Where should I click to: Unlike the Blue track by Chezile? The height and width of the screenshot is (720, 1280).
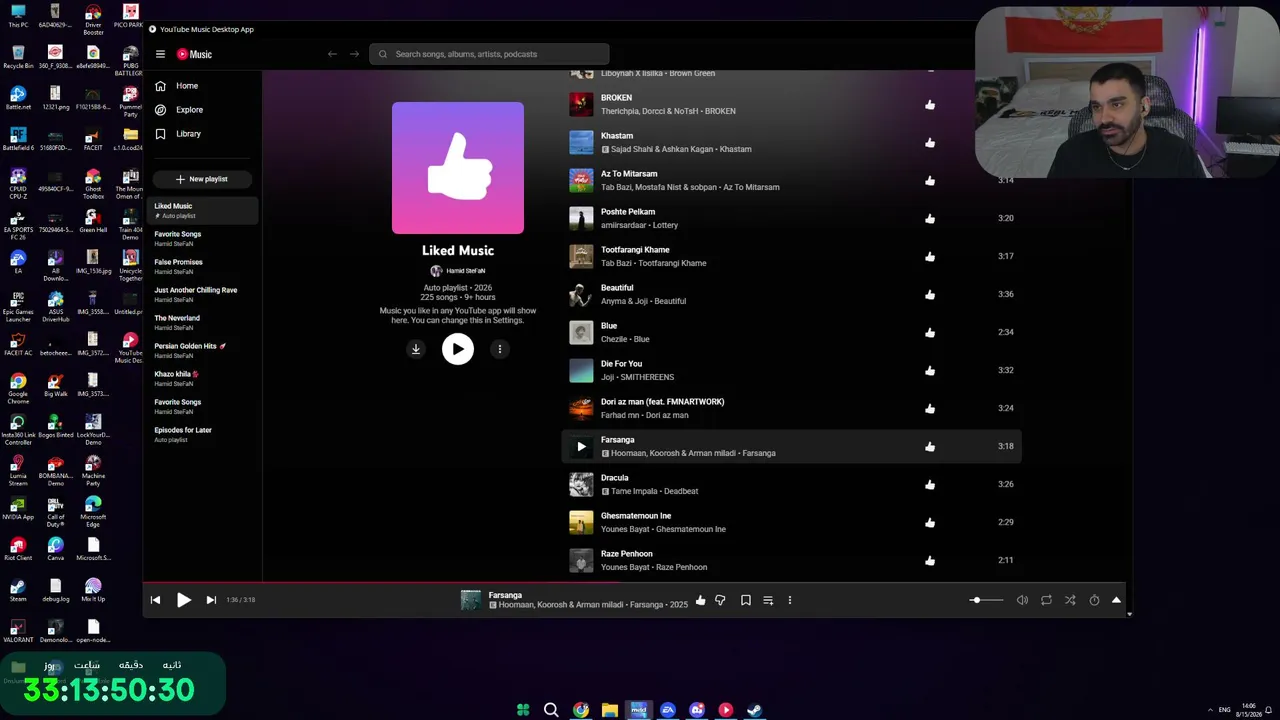pyautogui.click(x=930, y=333)
